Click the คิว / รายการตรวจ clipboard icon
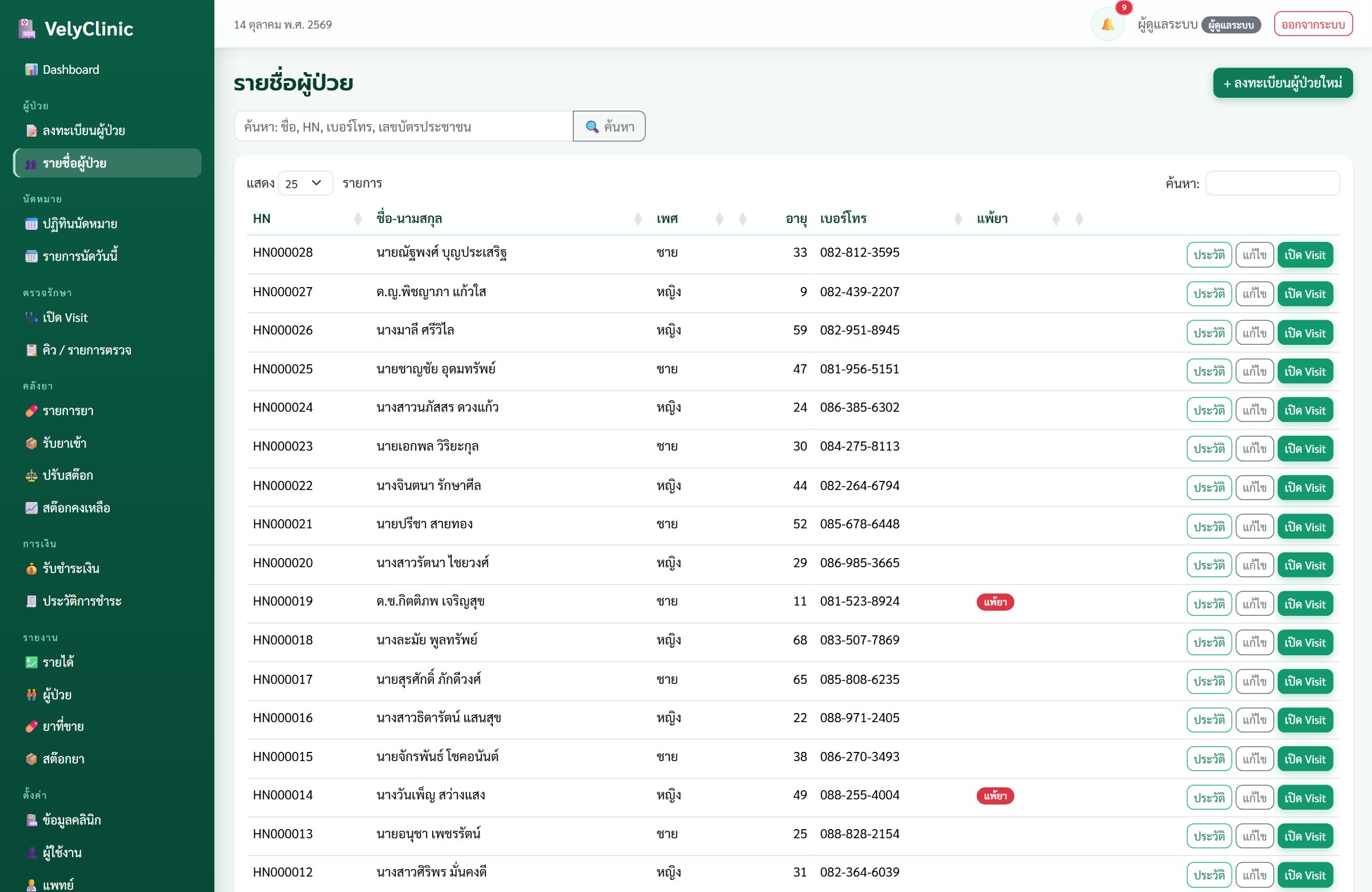The height and width of the screenshot is (892, 1372). tap(31, 350)
